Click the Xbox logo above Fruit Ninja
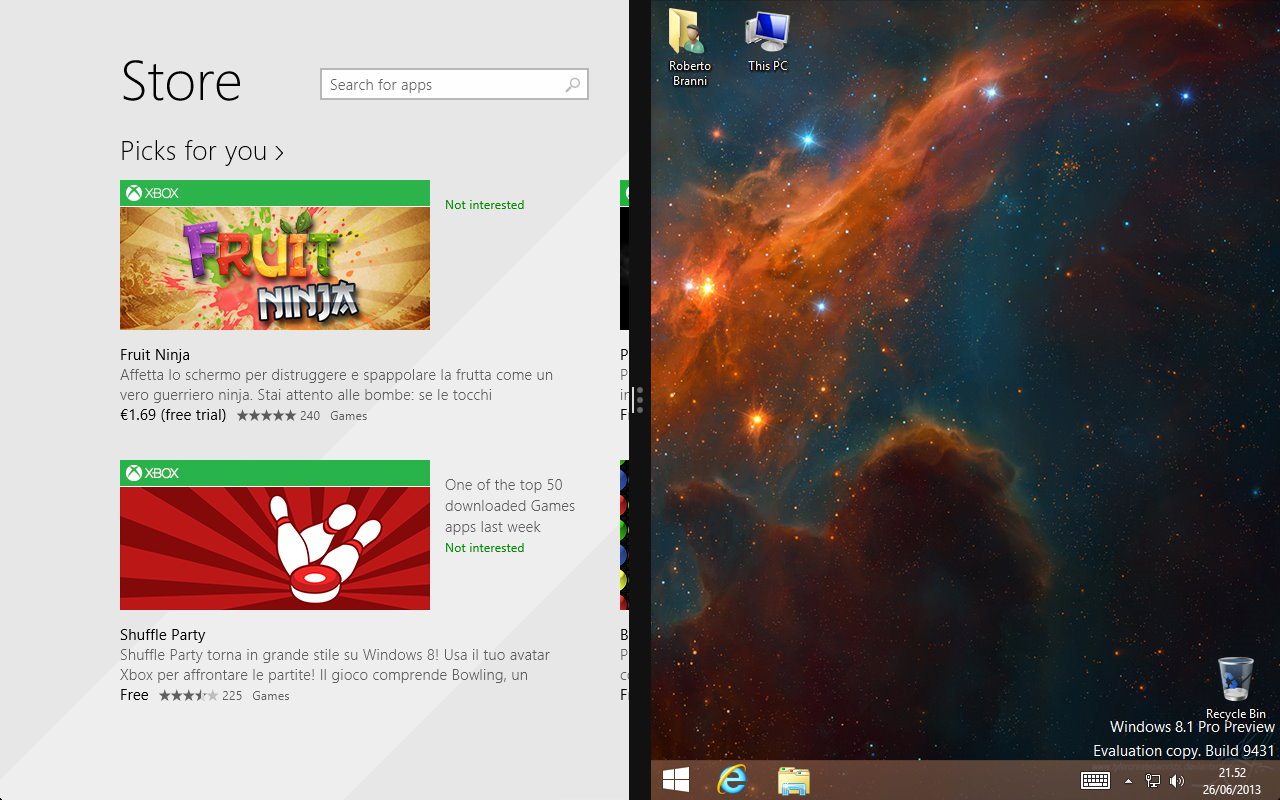 pyautogui.click(x=152, y=193)
